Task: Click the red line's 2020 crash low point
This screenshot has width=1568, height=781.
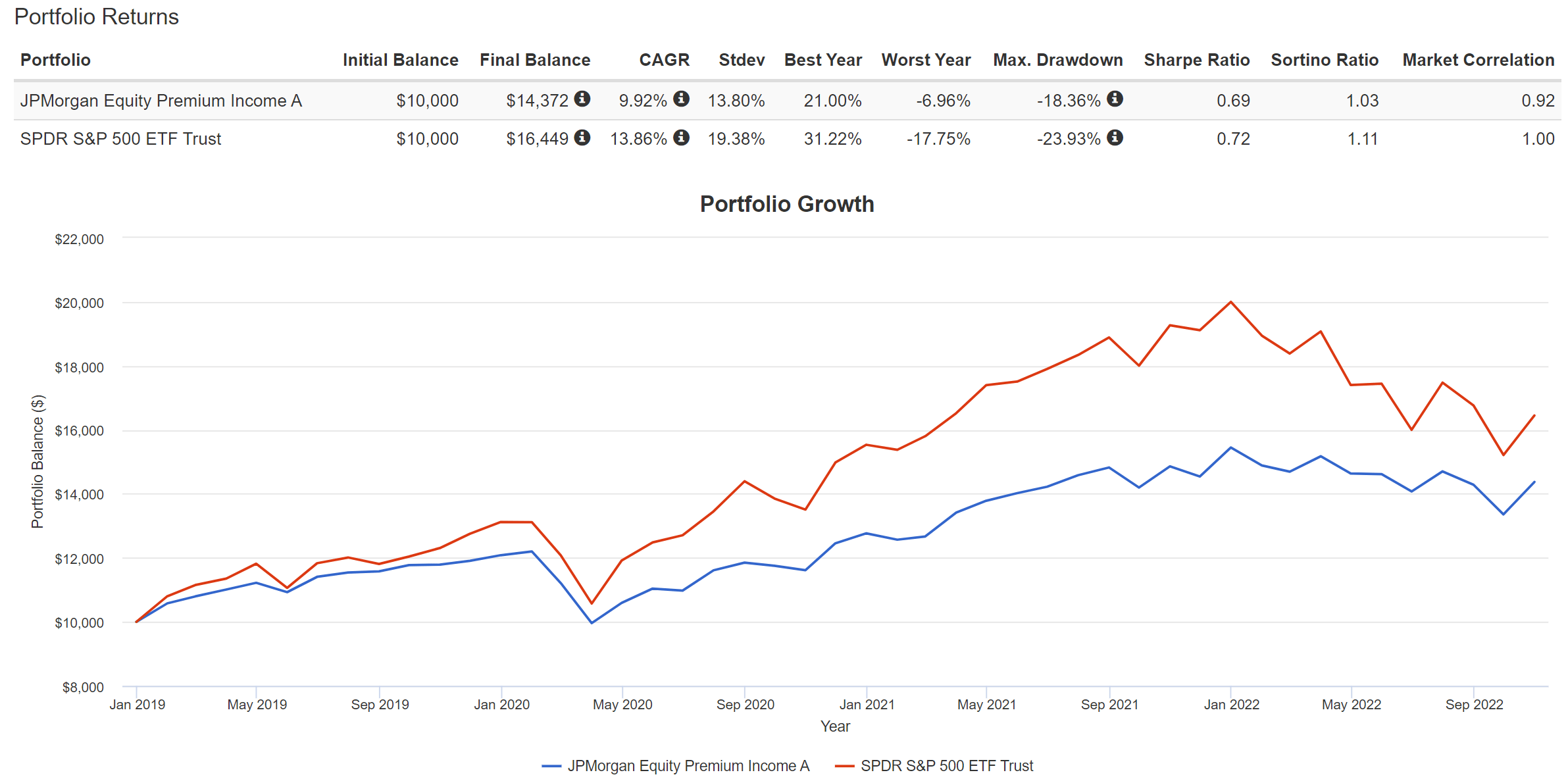Action: 592,603
